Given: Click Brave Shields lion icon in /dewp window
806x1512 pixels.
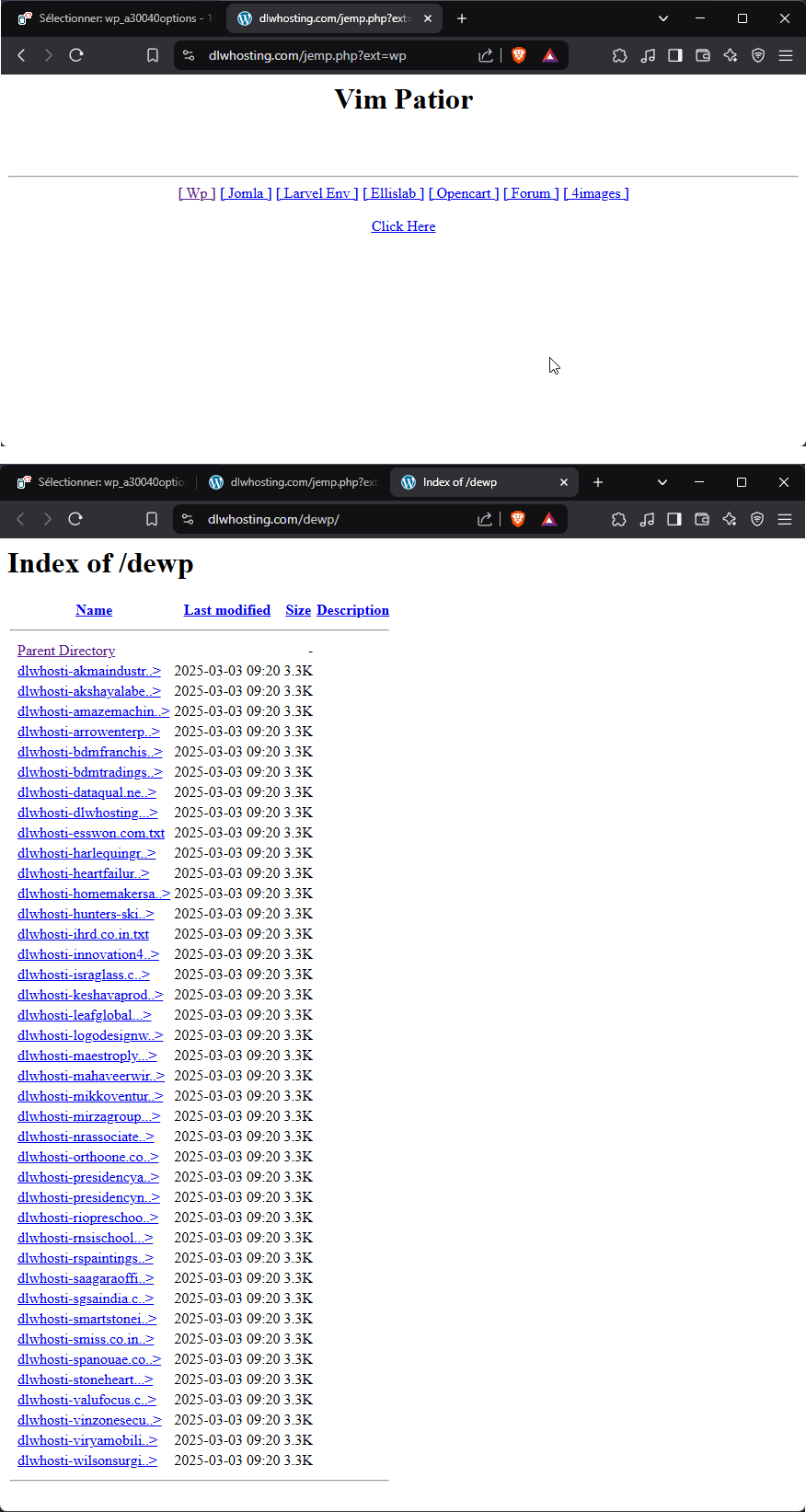Looking at the screenshot, I should (x=518, y=519).
